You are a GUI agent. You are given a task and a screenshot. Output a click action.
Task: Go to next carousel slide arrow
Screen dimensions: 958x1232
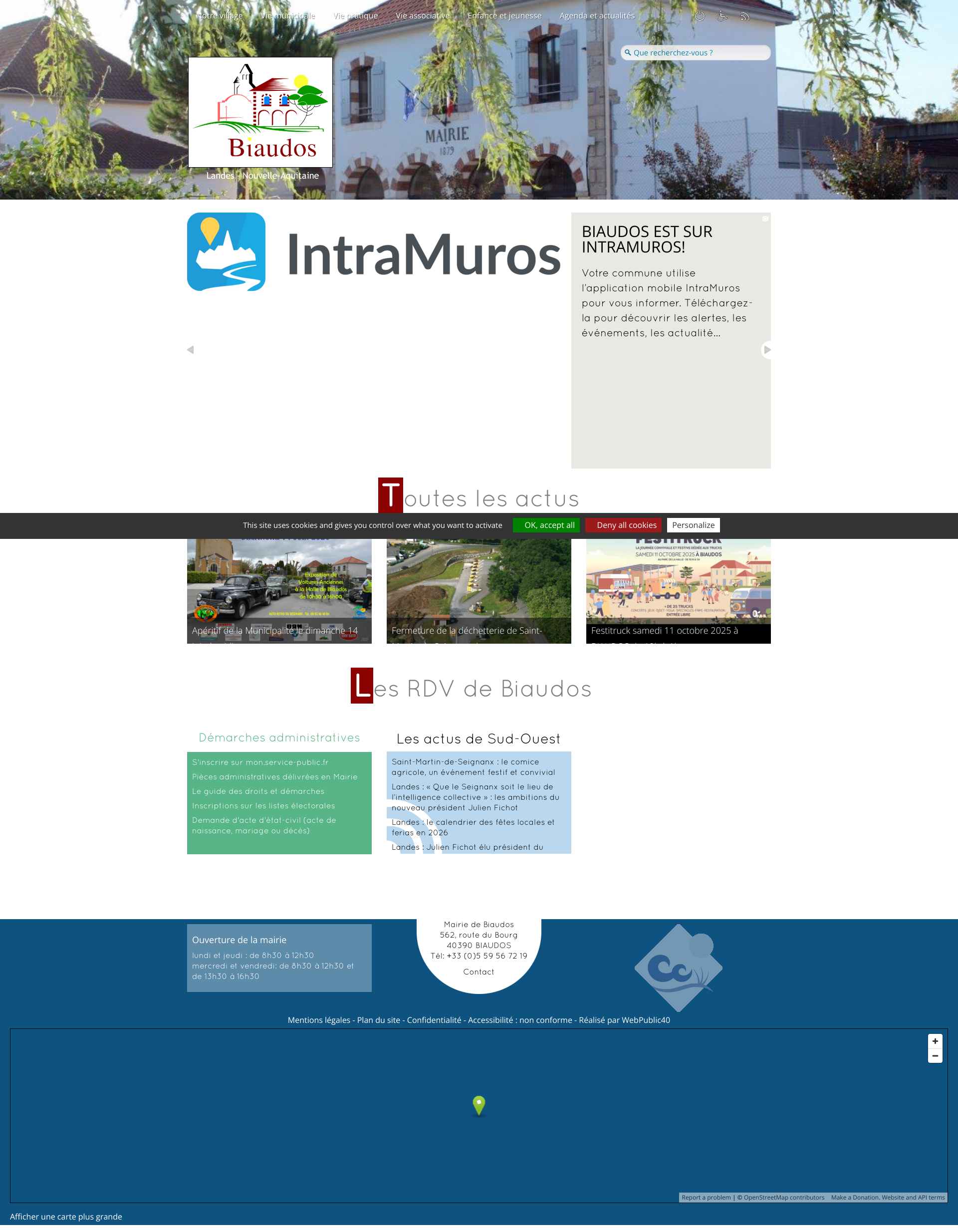766,350
